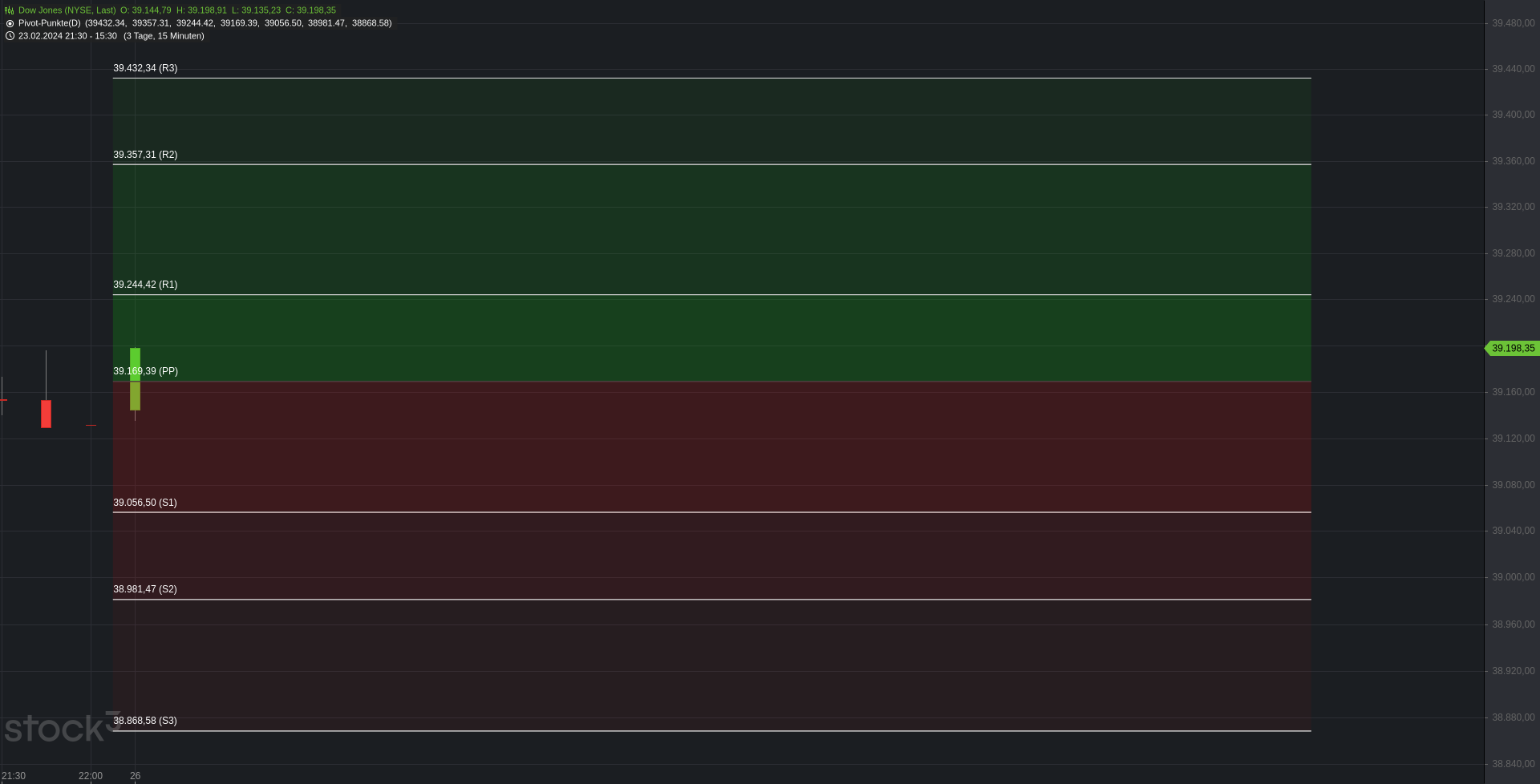This screenshot has width=1540, height=784.
Task: Open the (3 Tage, 15 Minuten) interval selector
Action: (x=164, y=36)
